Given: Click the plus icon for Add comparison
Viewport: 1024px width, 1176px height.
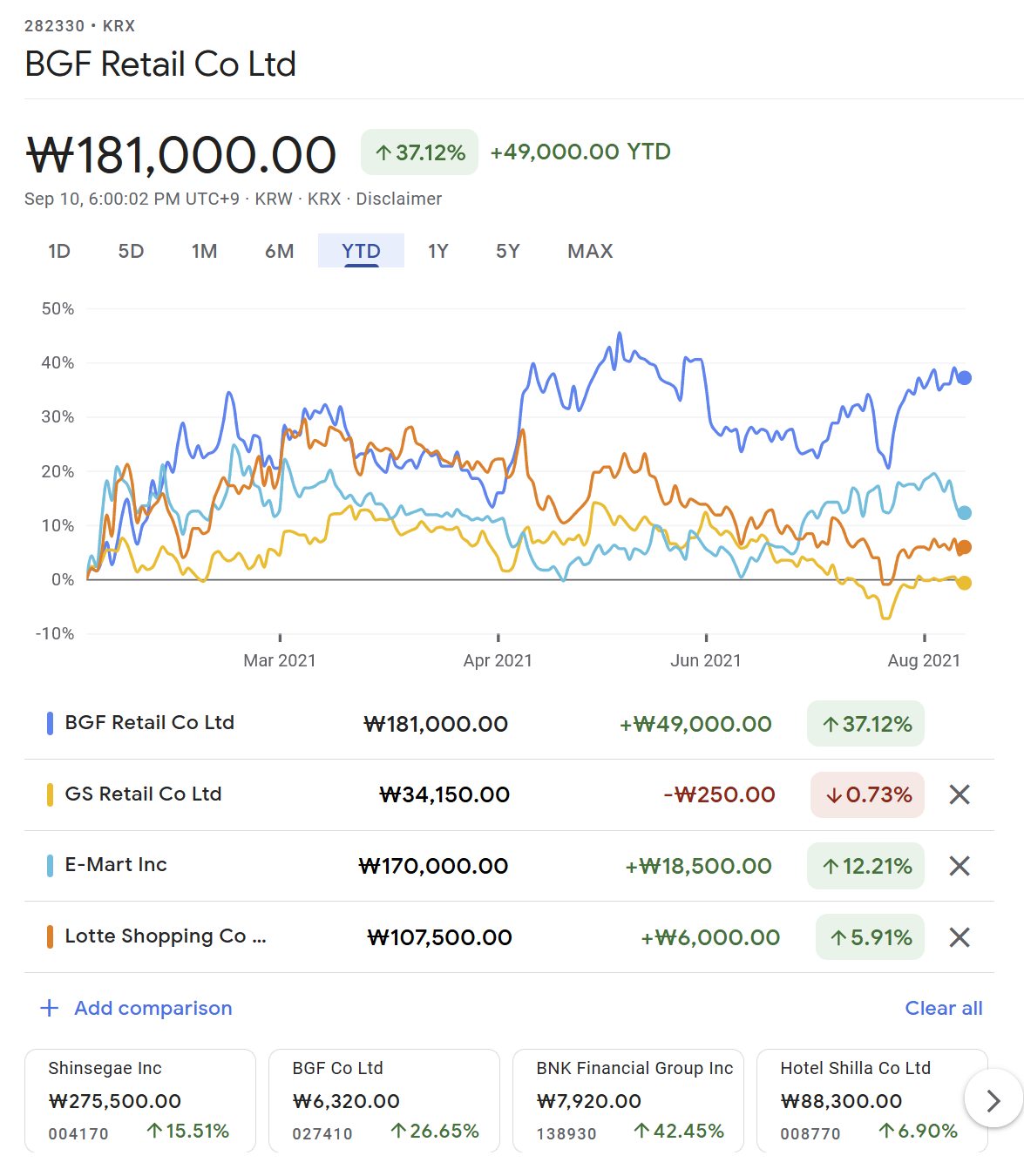Looking at the screenshot, I should 50,1008.
